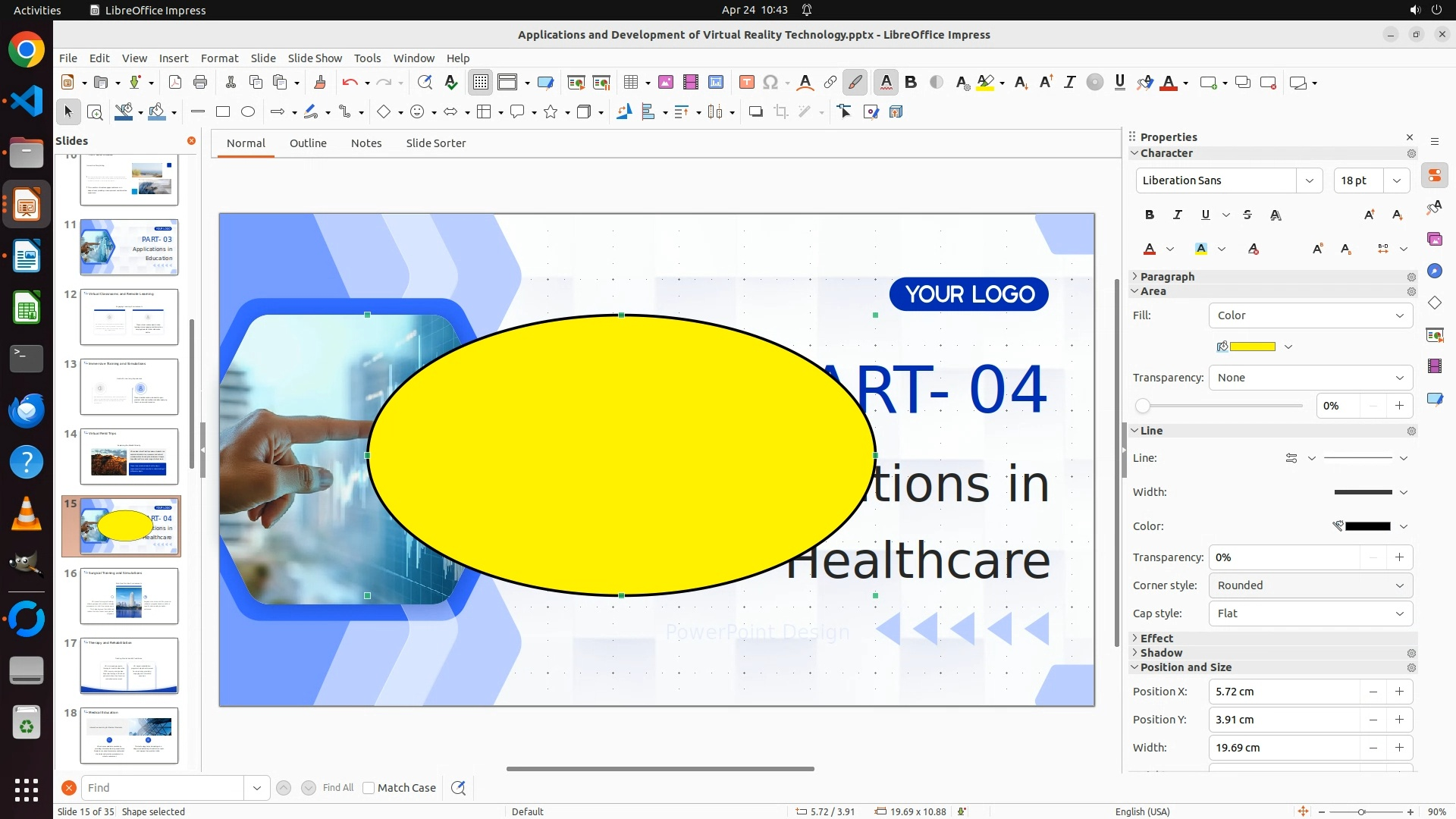Click the Insert Text Box icon
Viewport: 1456px width, 819px height.
(746, 83)
